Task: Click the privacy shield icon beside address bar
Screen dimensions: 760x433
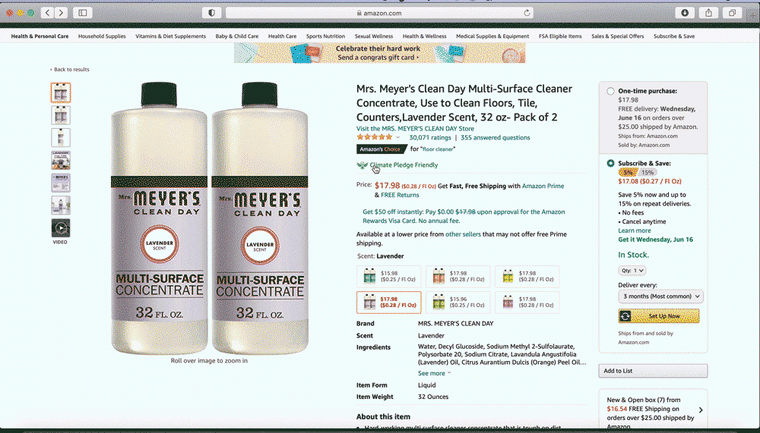Action: (x=211, y=13)
